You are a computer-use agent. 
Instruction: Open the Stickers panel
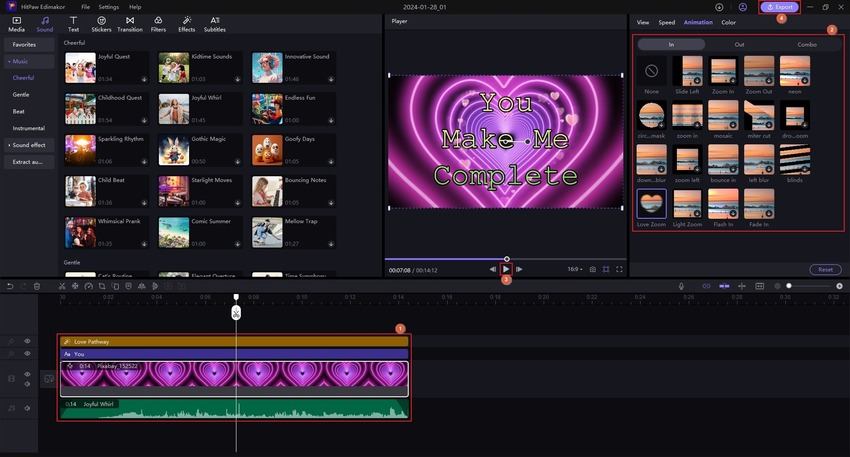click(101, 24)
